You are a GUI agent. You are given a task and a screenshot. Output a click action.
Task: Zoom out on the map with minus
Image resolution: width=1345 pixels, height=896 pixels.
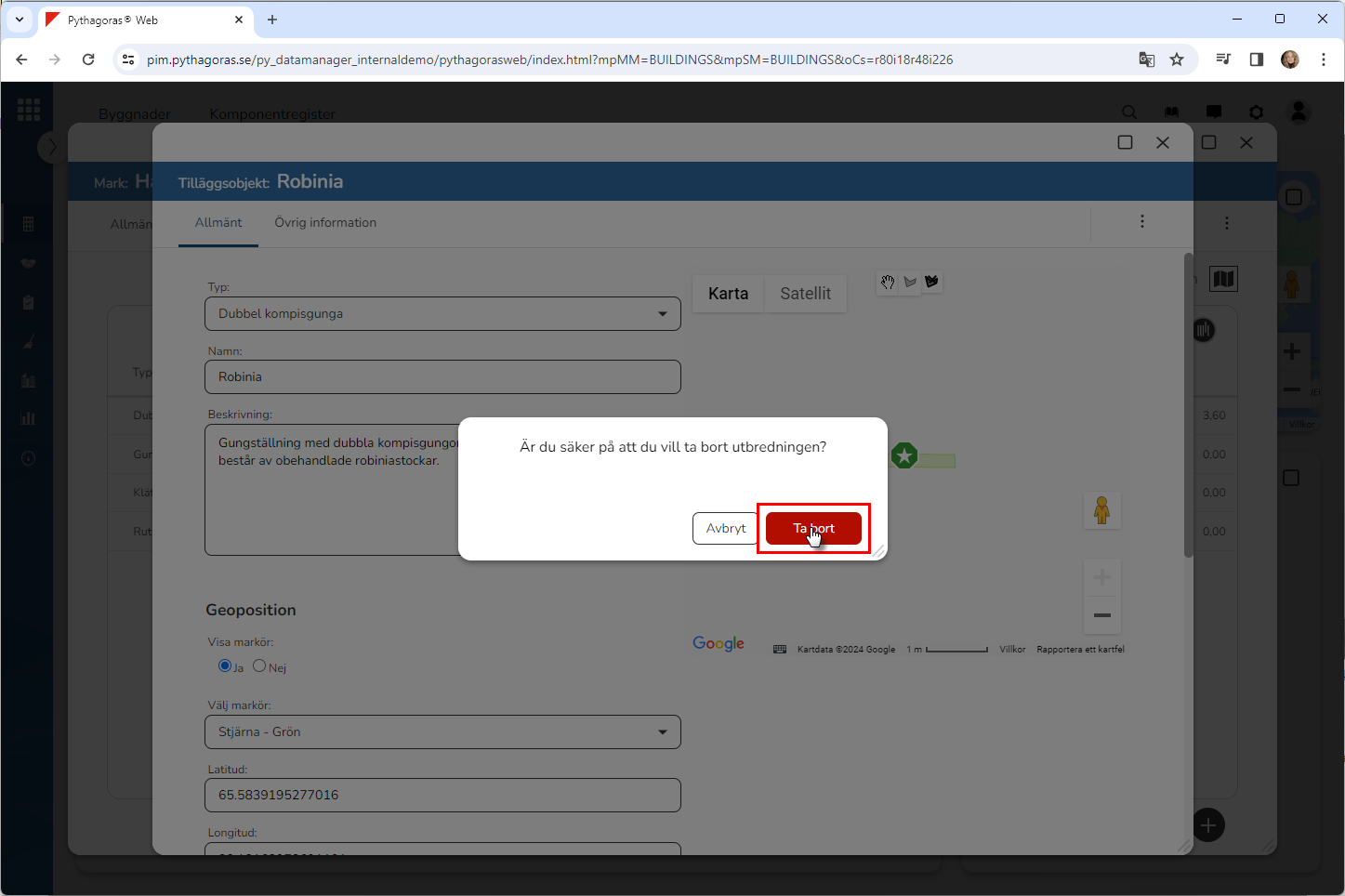(x=1102, y=615)
